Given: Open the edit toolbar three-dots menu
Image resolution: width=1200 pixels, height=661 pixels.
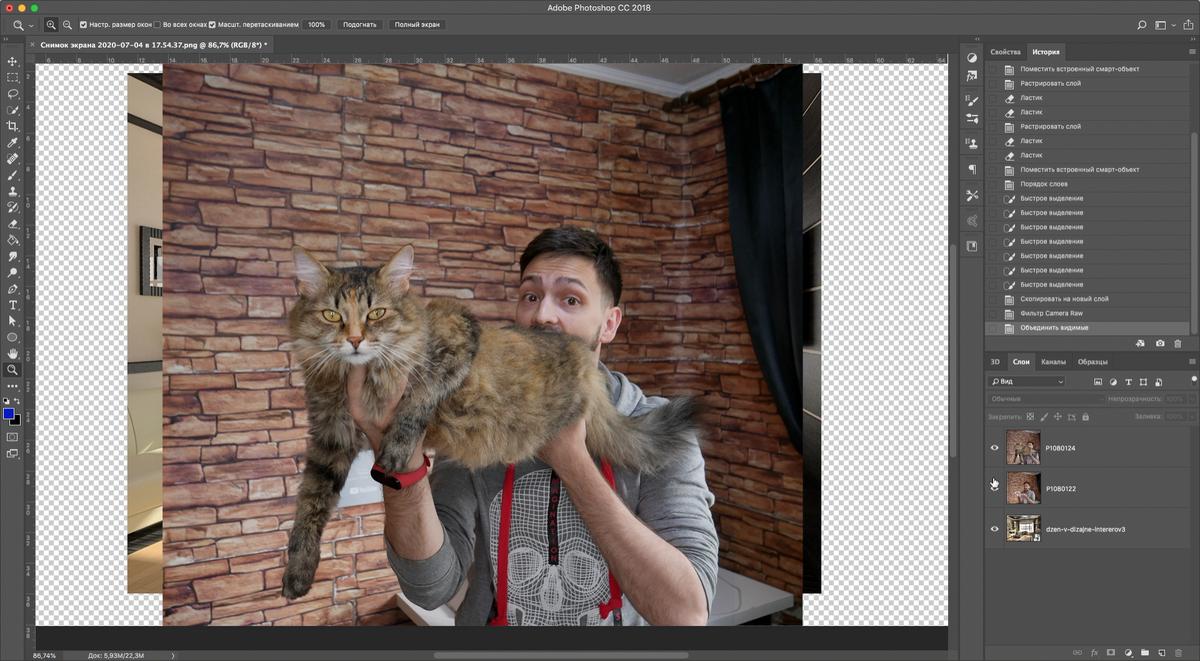Looking at the screenshot, I should tap(13, 385).
